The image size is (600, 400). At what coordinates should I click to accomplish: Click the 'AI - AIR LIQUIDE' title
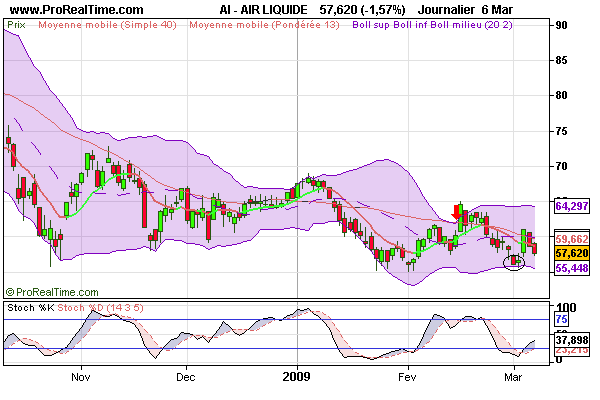tap(263, 10)
